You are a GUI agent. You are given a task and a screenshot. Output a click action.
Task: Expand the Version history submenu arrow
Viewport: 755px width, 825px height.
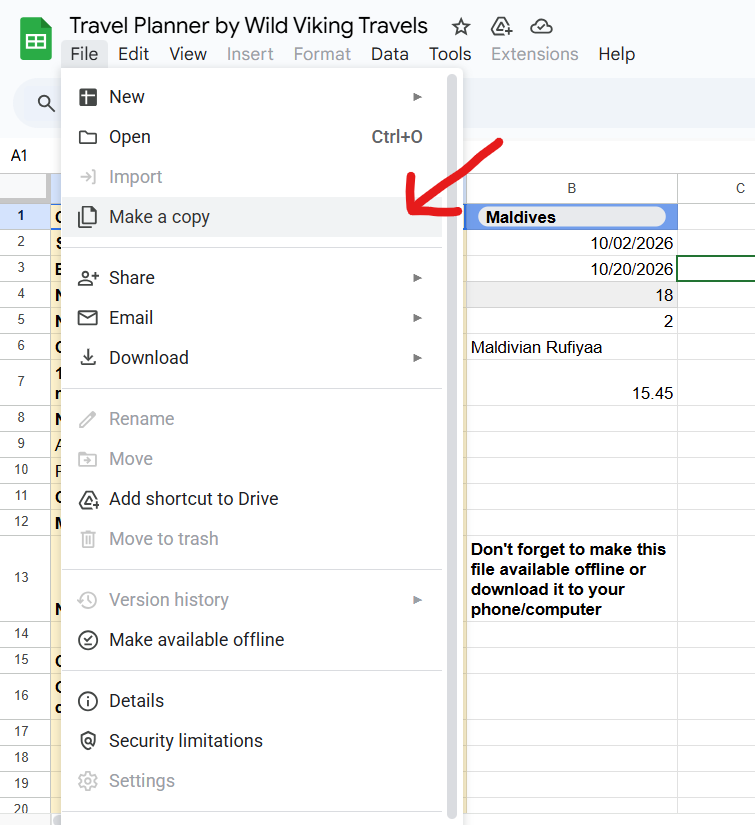pos(417,600)
